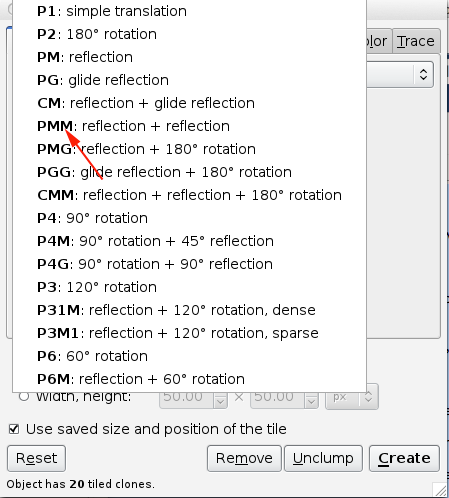Select PMG: reflection + 180° rotation

189,149
